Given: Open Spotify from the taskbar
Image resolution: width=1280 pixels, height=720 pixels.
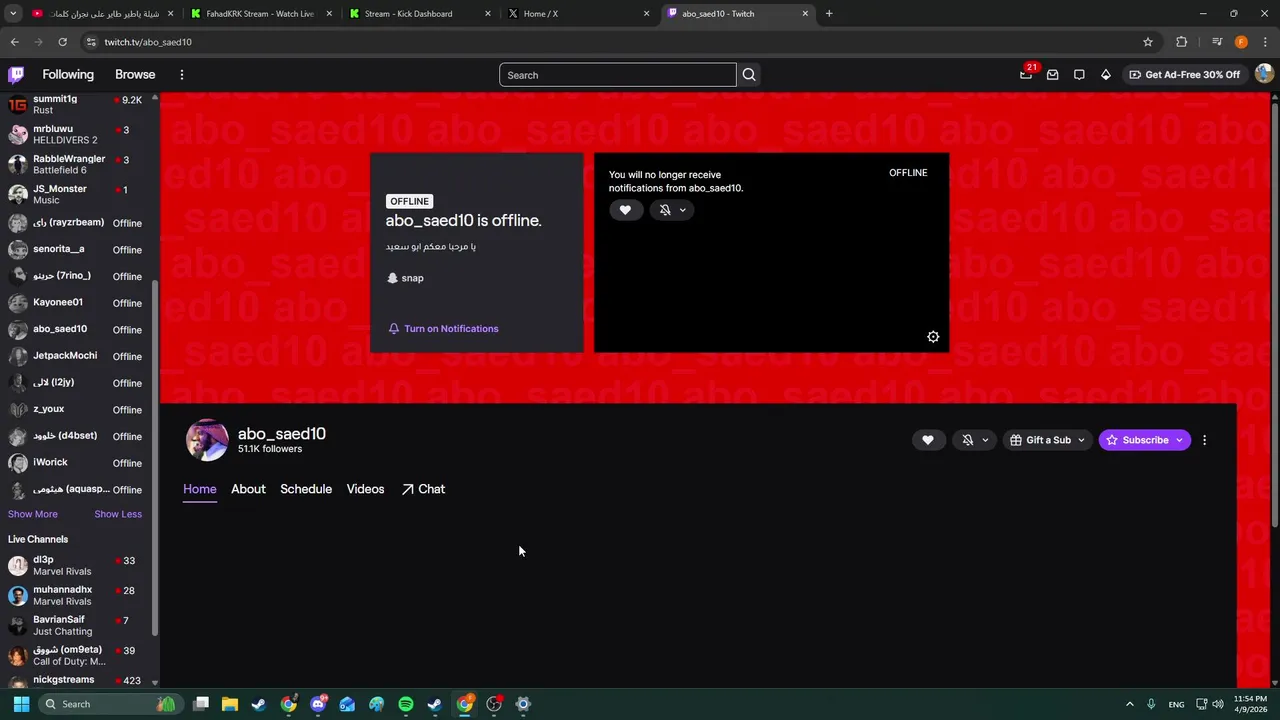Looking at the screenshot, I should tap(405, 704).
